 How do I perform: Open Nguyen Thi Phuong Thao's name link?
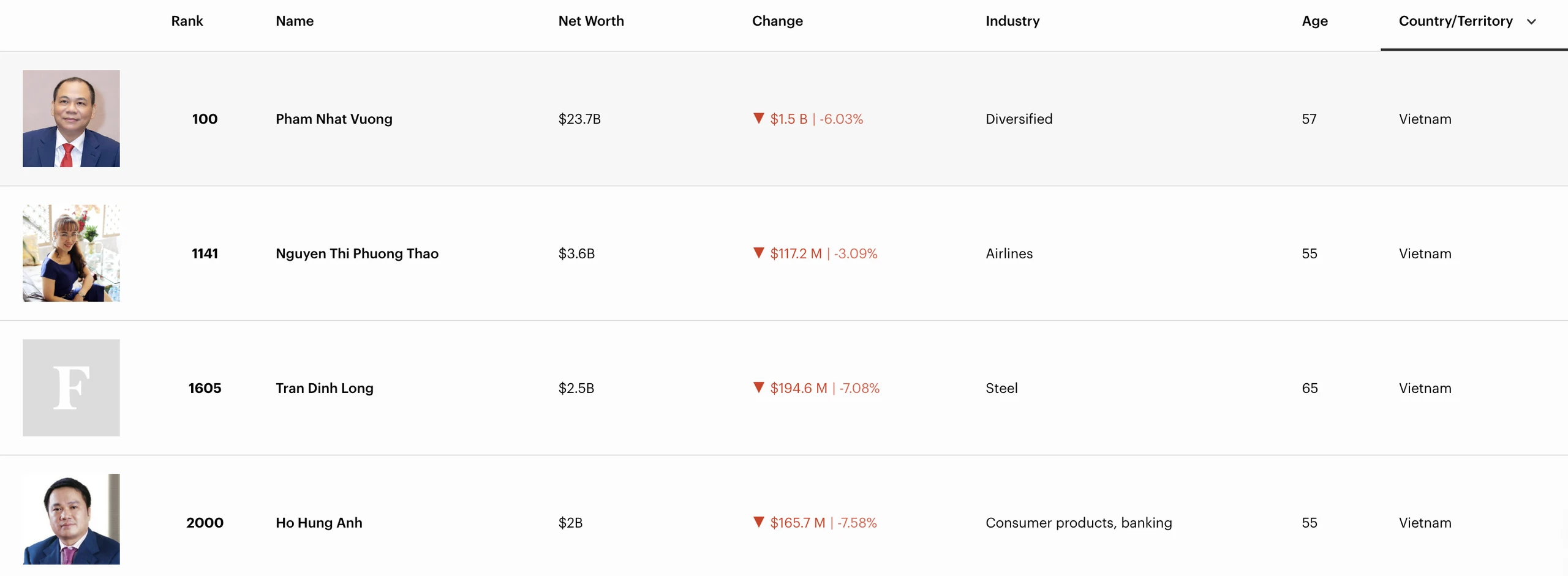357,253
